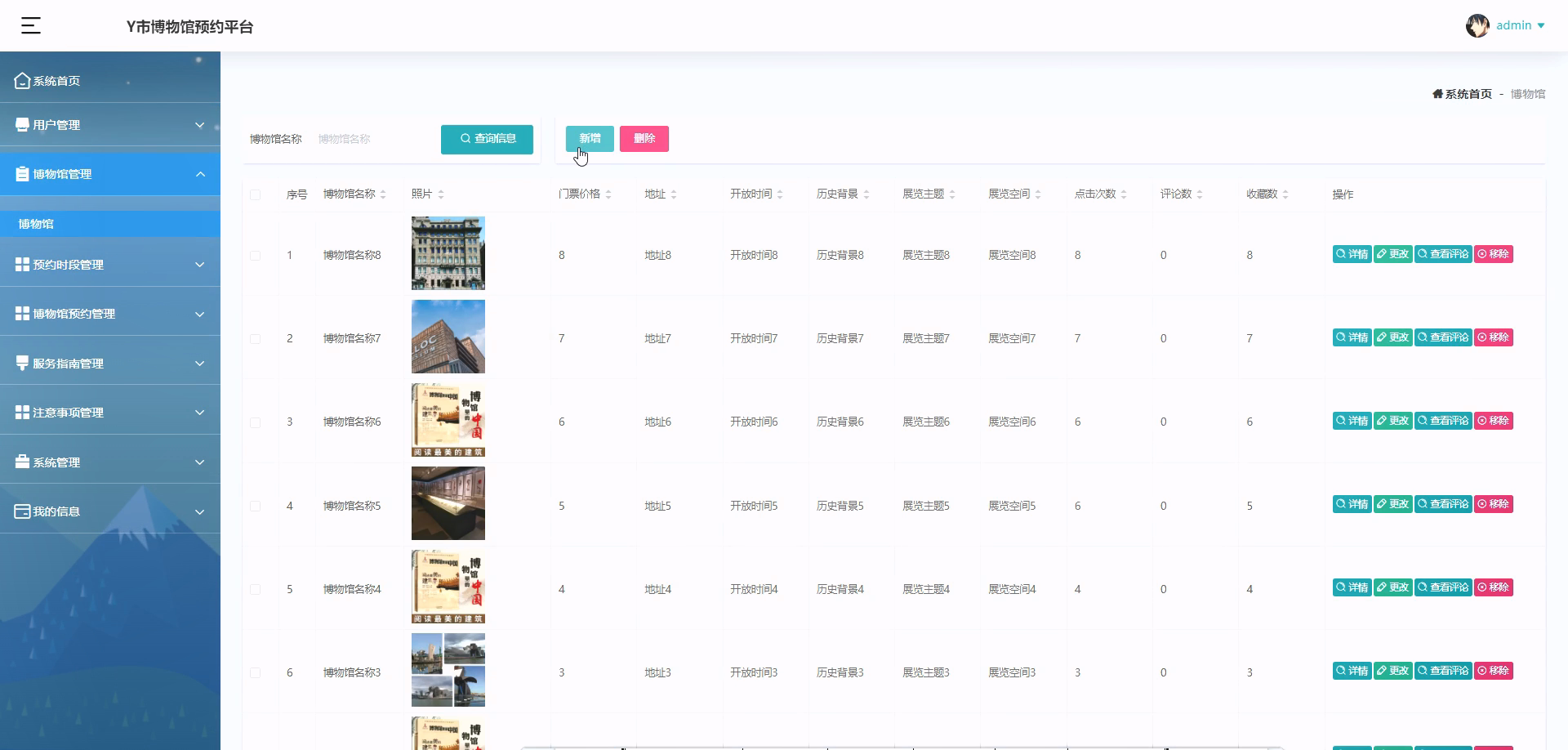This screenshot has height=750, width=1568.
Task: Toggle the select-all header checkbox
Action: 256,194
